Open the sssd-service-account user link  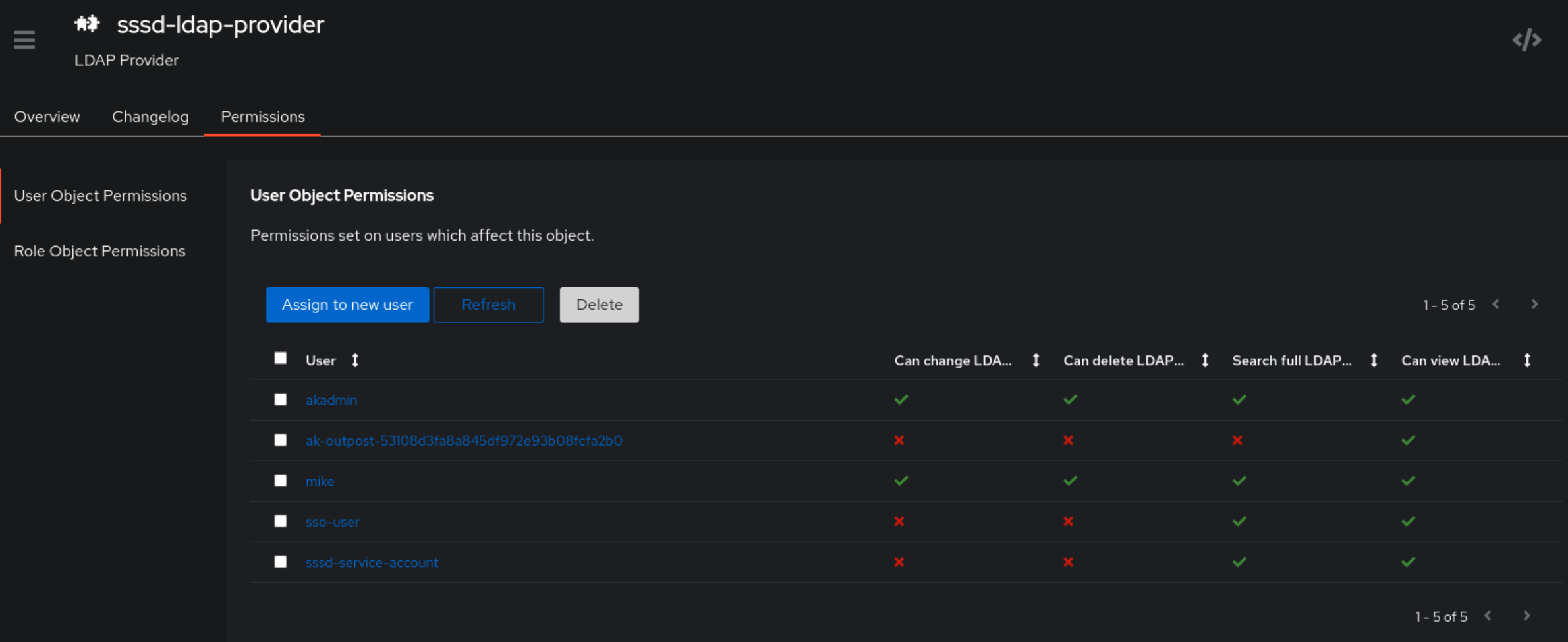click(x=372, y=562)
